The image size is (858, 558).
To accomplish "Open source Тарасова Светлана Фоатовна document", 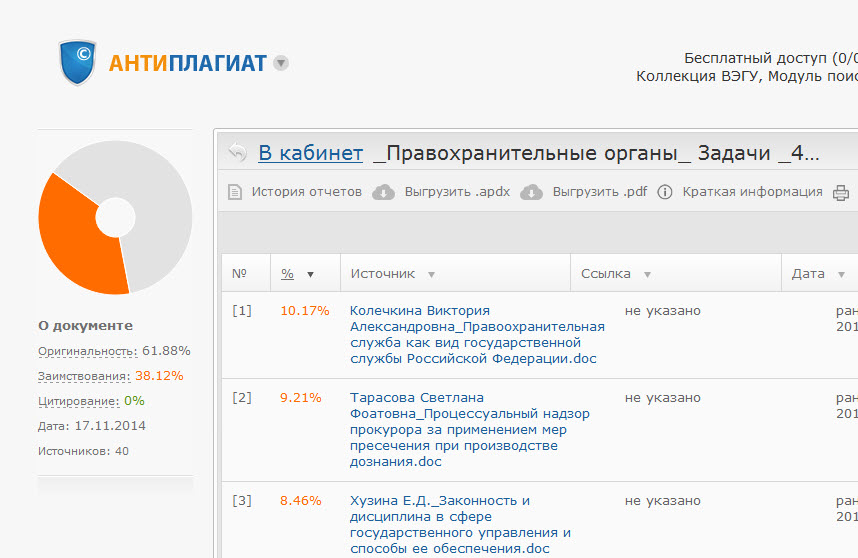I will pos(469,429).
